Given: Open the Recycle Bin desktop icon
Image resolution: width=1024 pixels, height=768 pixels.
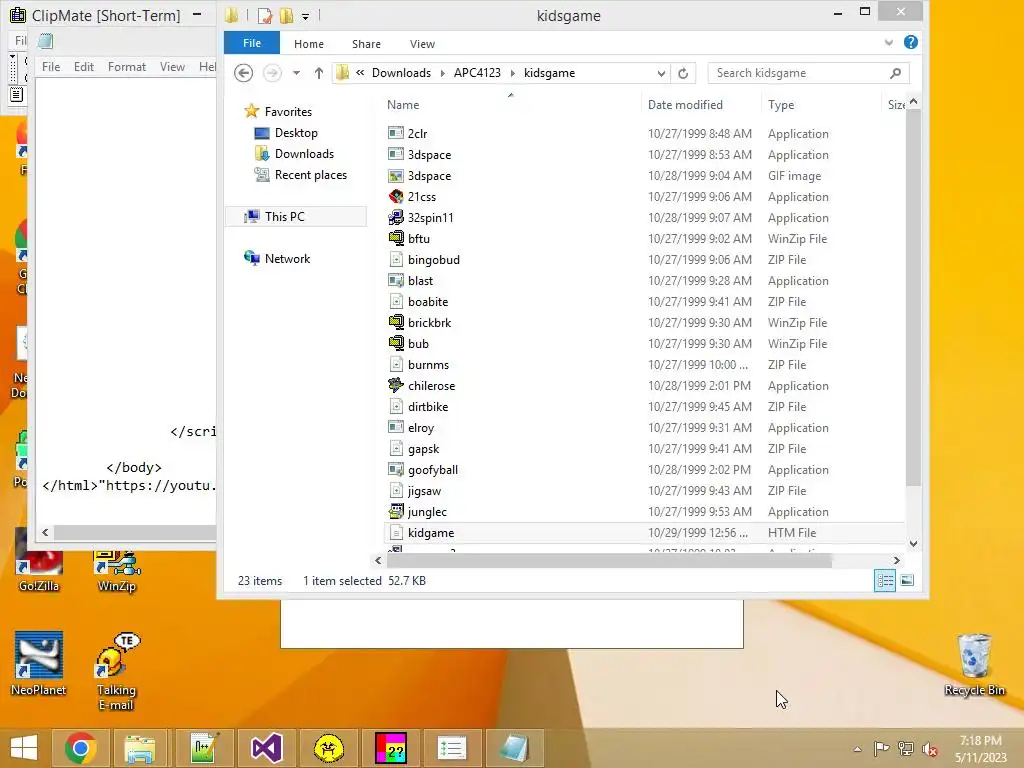Looking at the screenshot, I should (x=974, y=665).
